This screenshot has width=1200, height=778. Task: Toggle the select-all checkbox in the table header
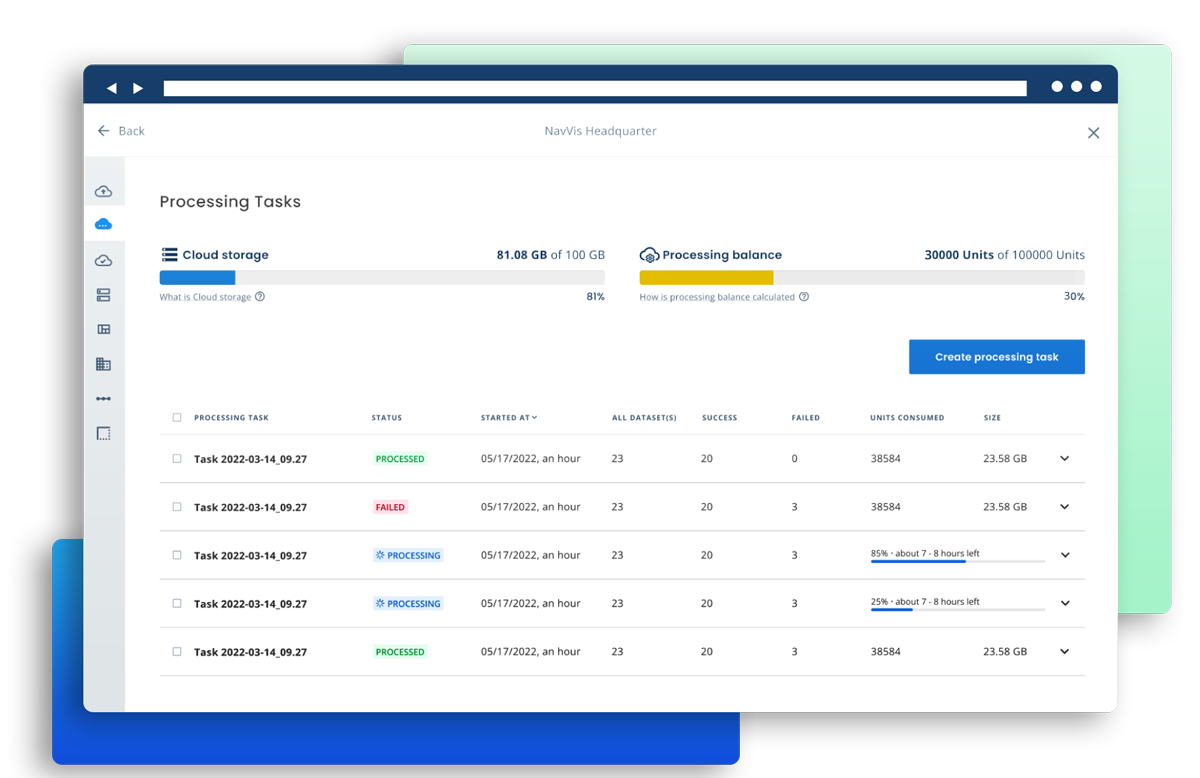tap(176, 417)
